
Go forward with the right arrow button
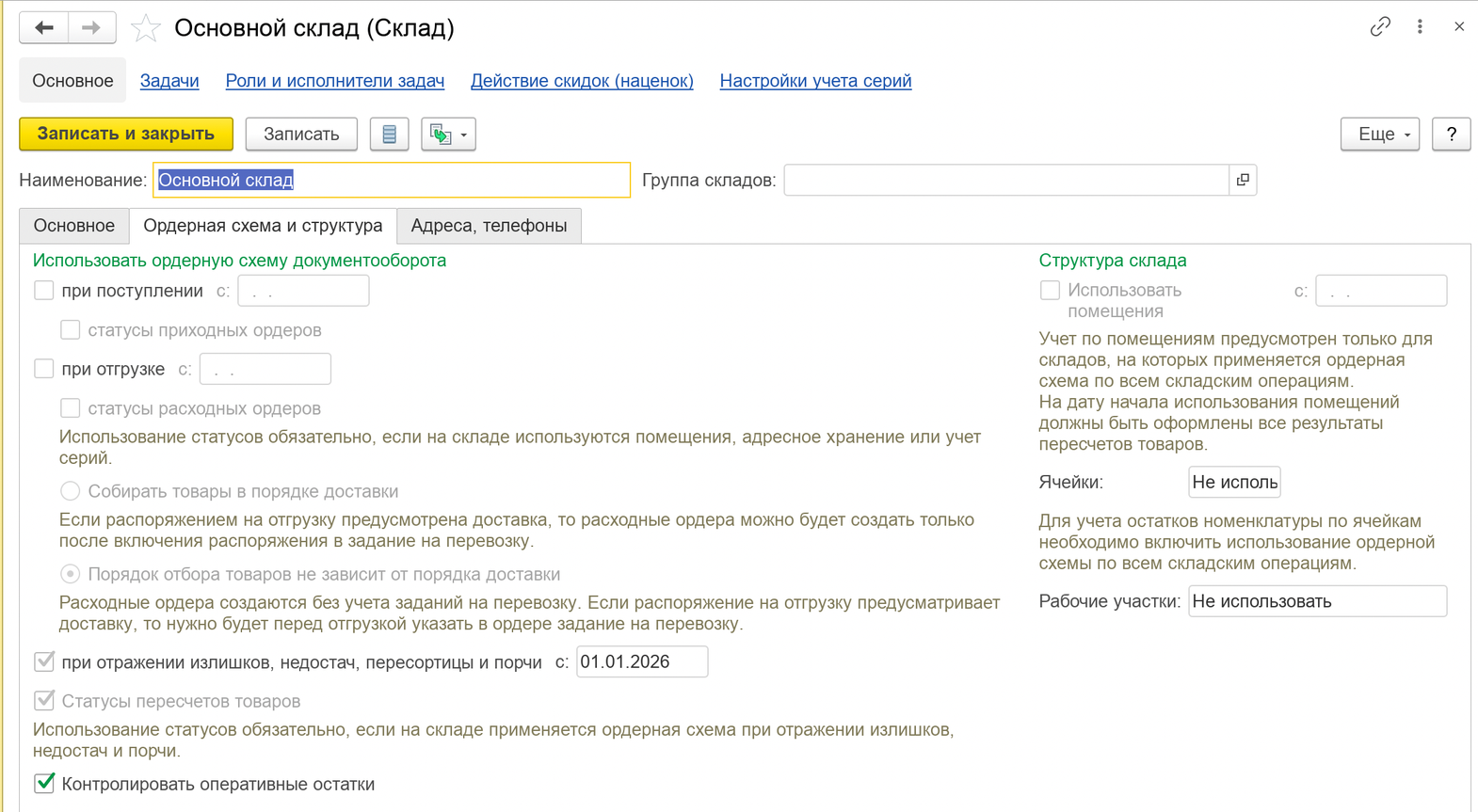tap(91, 27)
